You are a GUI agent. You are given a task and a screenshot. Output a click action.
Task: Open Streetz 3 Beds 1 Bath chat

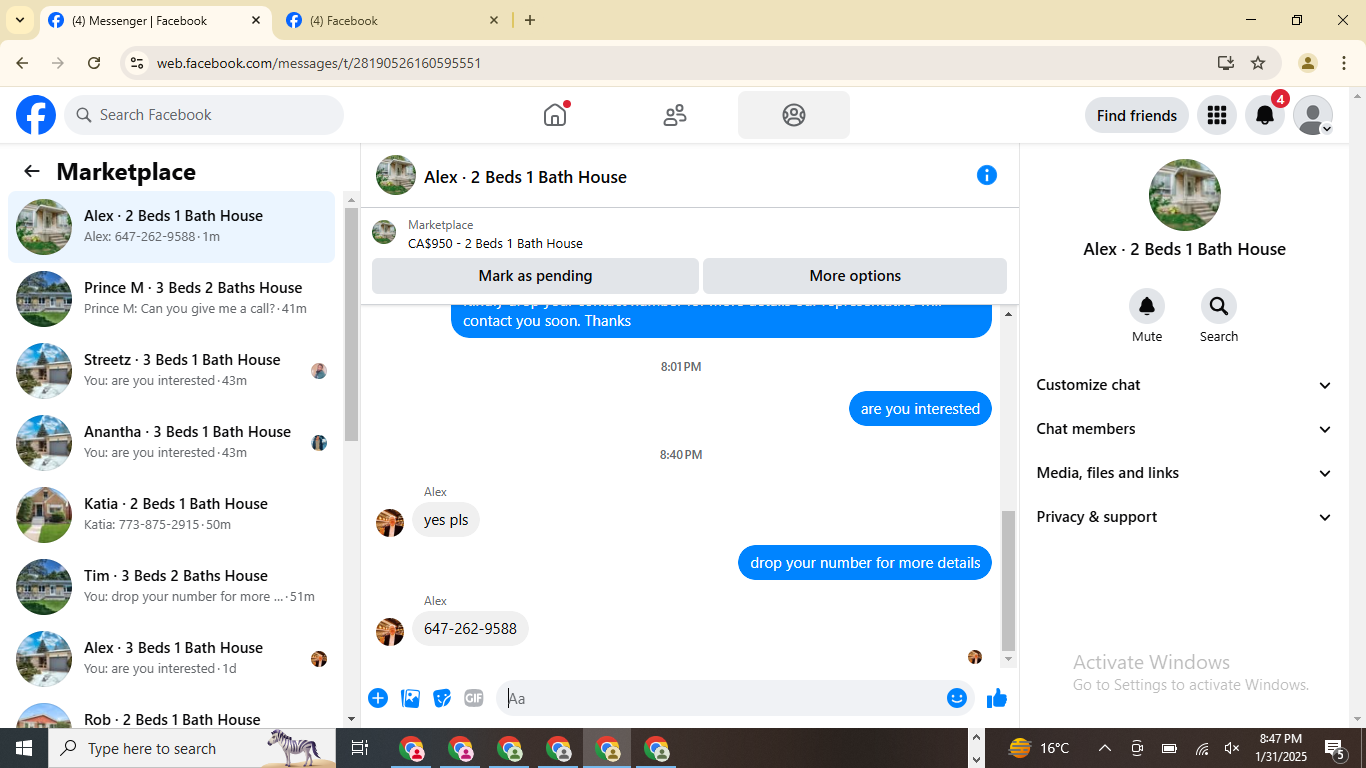[x=172, y=371]
